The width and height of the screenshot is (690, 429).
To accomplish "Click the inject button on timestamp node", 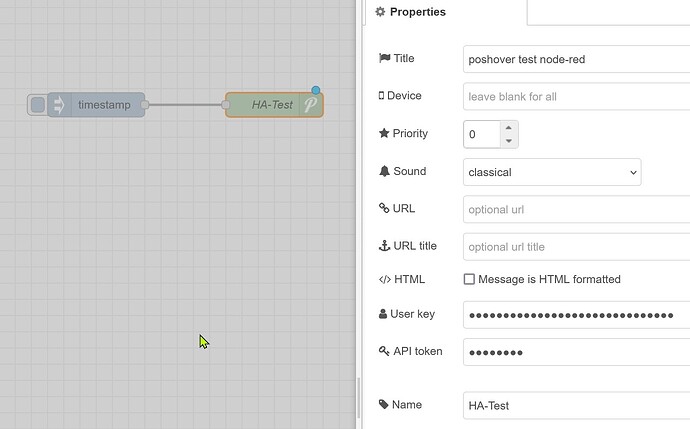I will (x=37, y=105).
